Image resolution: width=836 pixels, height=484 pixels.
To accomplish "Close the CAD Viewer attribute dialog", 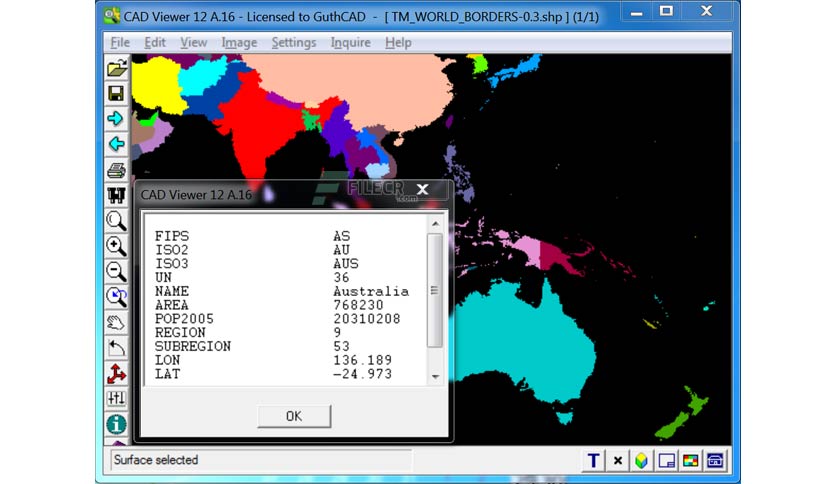I will [x=423, y=189].
